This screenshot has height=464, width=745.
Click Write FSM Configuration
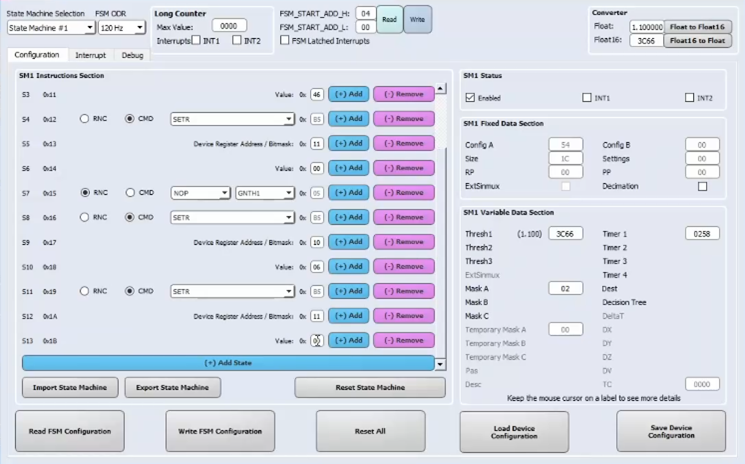point(220,431)
